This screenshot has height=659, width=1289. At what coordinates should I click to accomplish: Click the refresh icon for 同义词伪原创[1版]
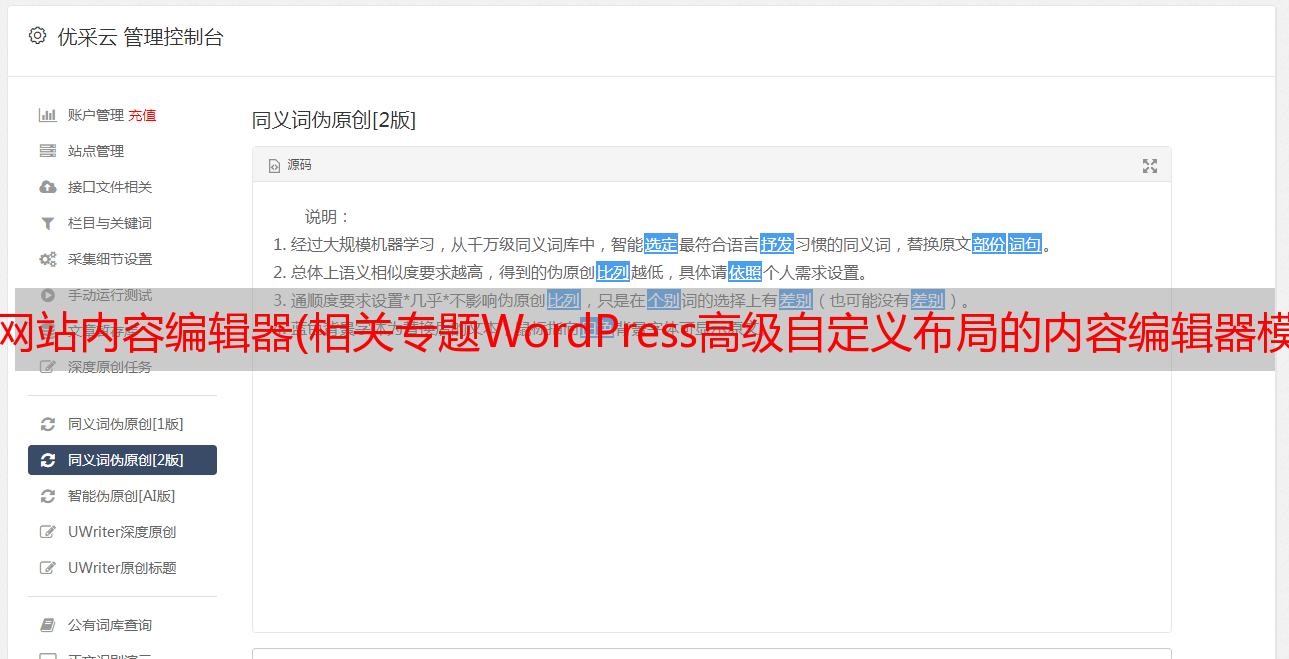(47, 424)
